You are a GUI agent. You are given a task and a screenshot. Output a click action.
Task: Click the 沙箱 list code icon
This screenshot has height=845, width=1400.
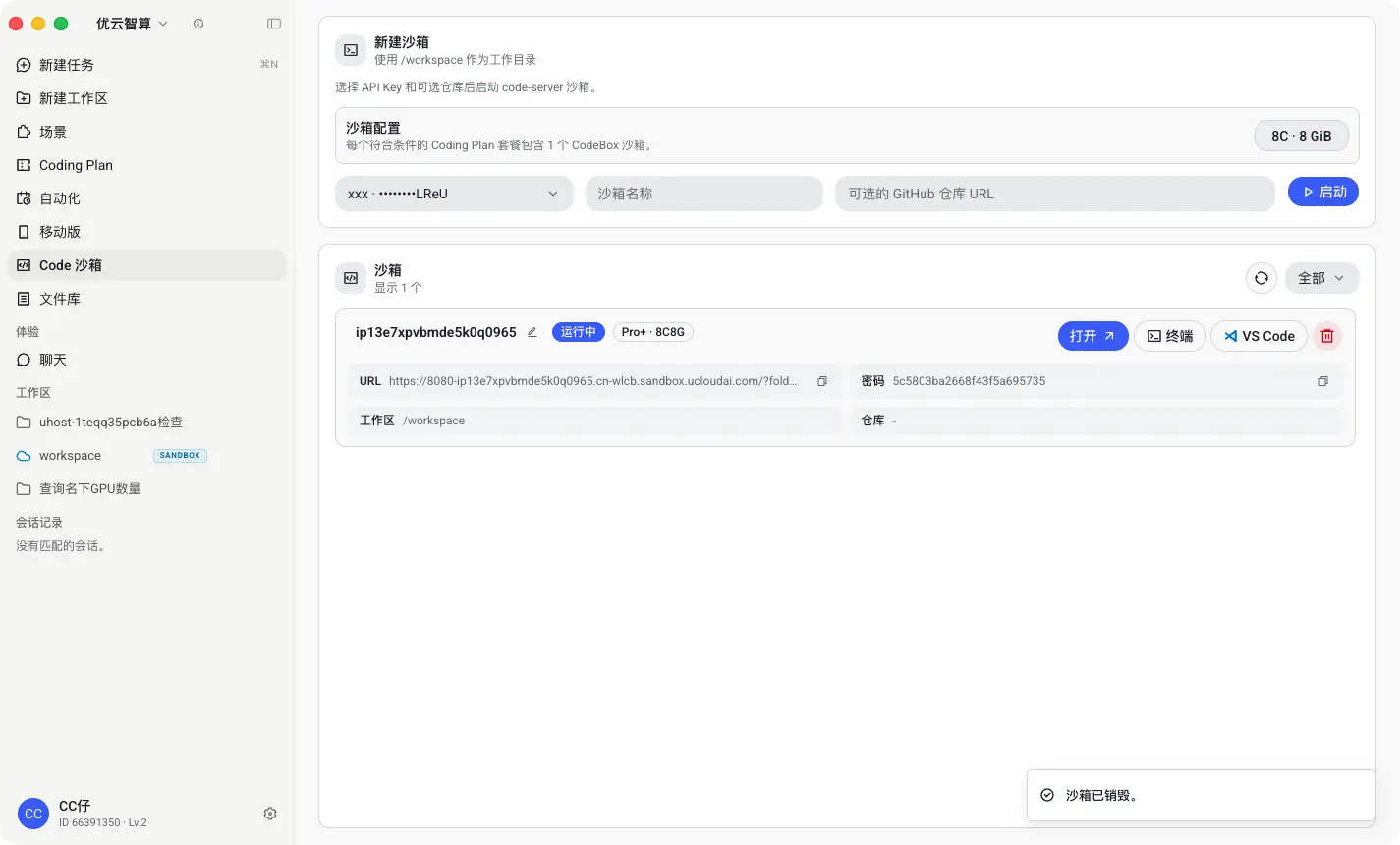click(x=351, y=278)
